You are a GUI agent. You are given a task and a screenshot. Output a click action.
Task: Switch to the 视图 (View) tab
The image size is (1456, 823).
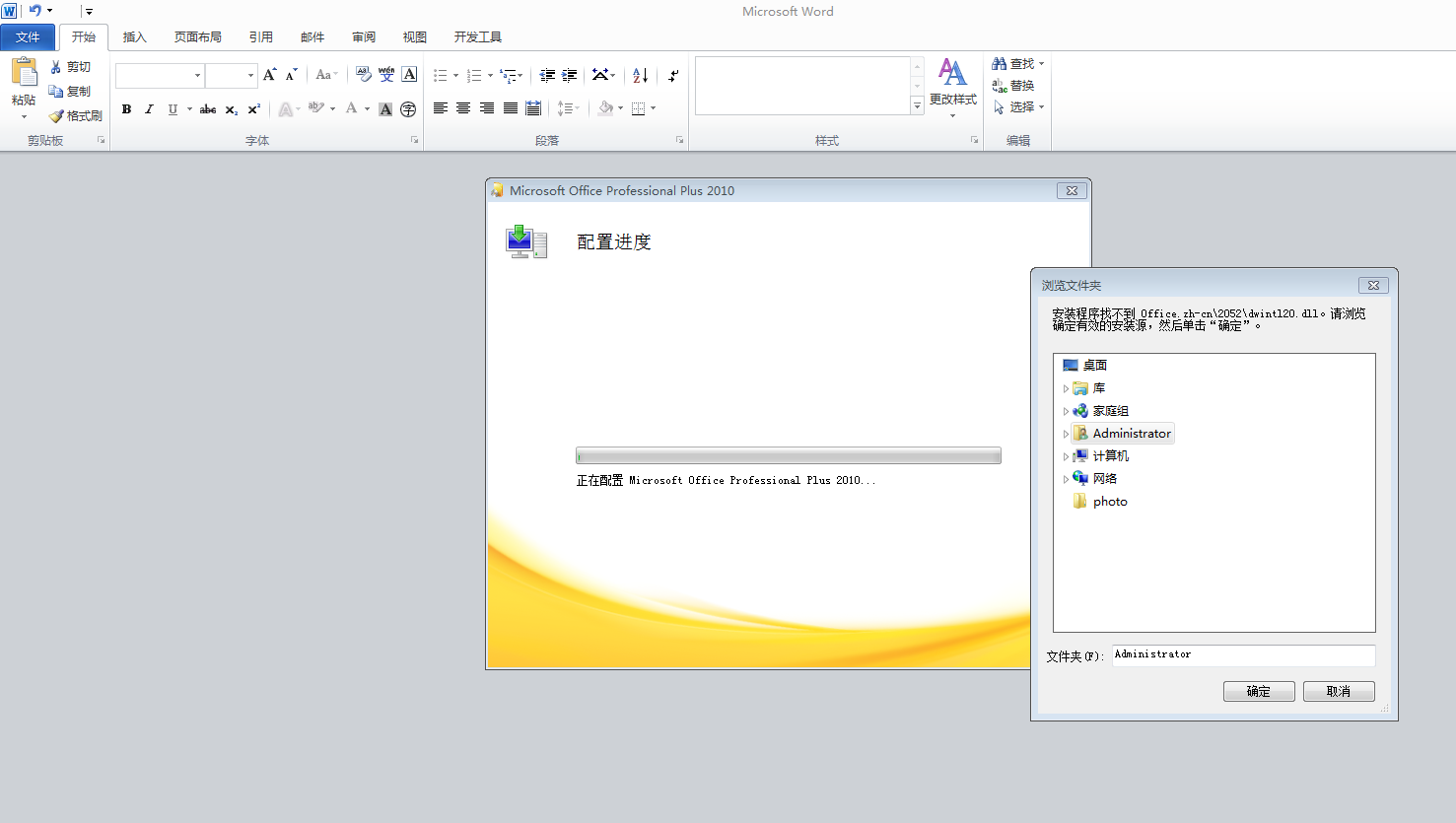[x=415, y=37]
